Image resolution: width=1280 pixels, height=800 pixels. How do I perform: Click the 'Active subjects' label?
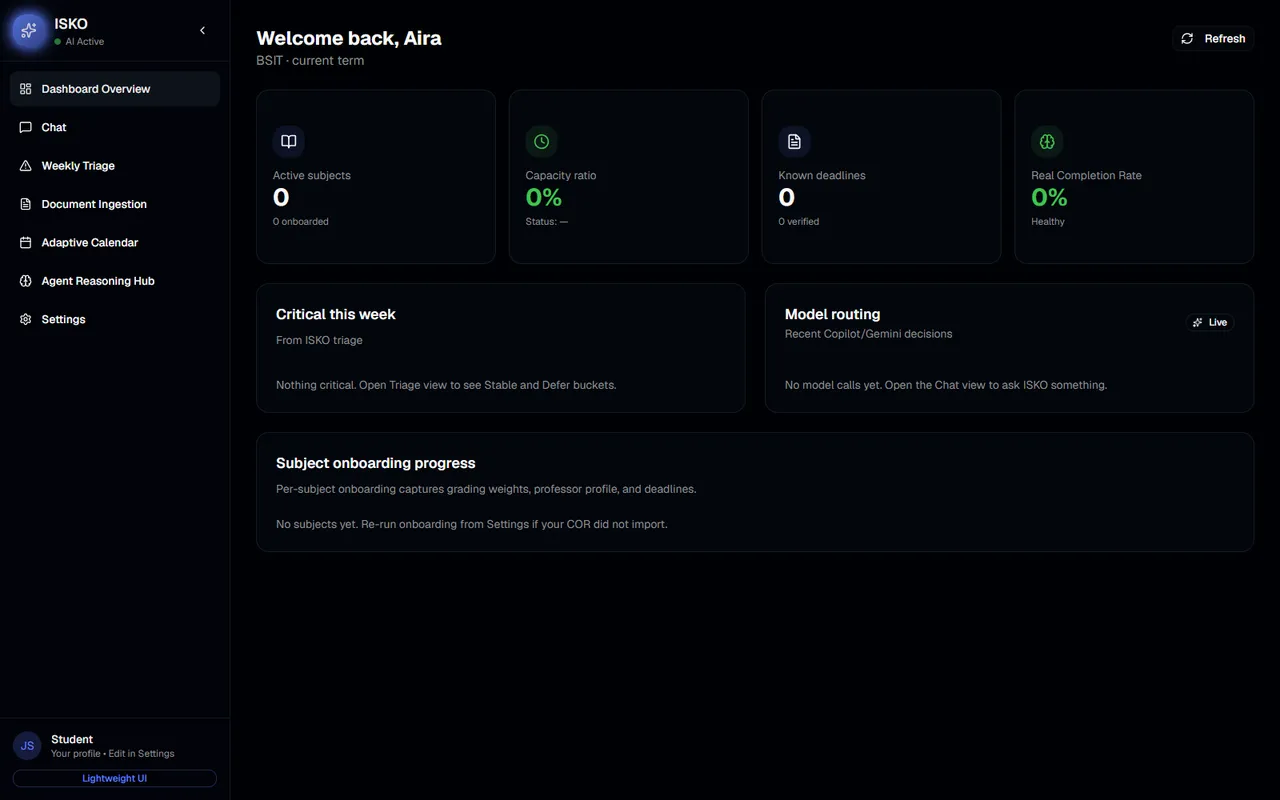point(312,175)
